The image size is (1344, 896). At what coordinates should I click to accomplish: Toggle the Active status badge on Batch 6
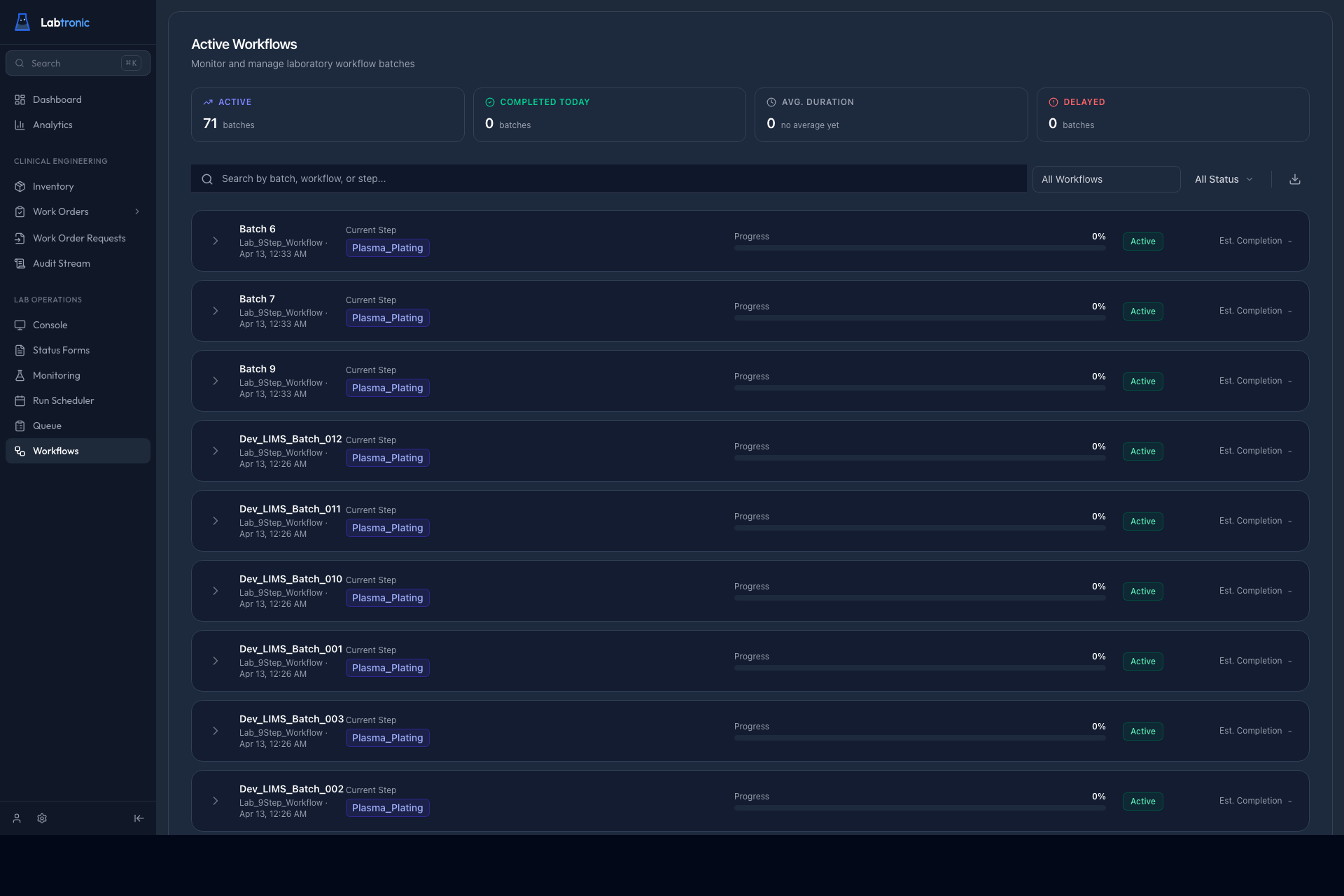pos(1142,241)
